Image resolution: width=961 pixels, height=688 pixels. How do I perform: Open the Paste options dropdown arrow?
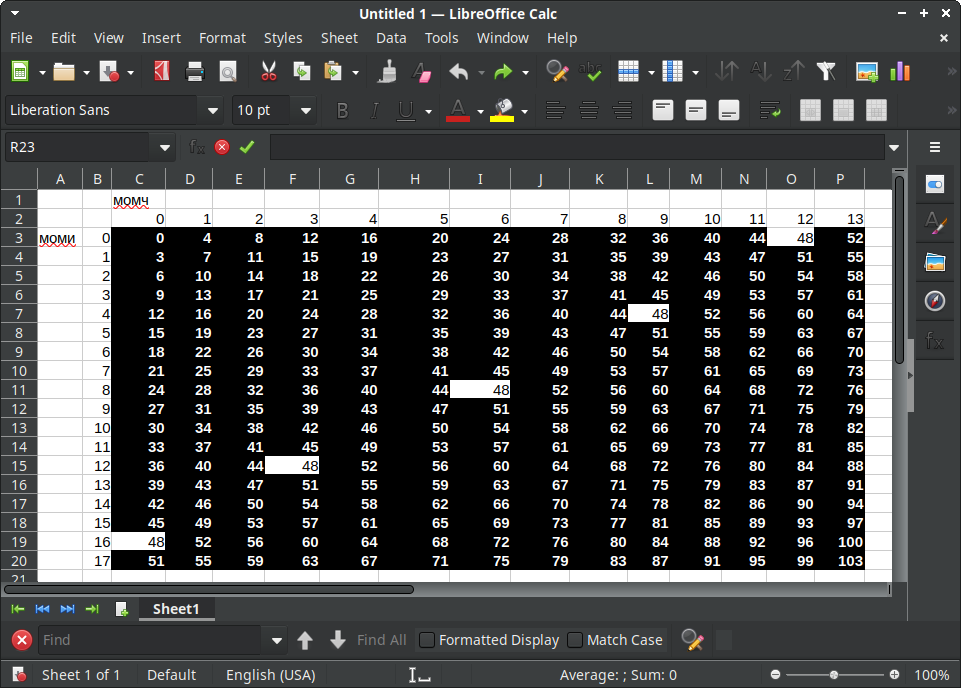[x=355, y=73]
